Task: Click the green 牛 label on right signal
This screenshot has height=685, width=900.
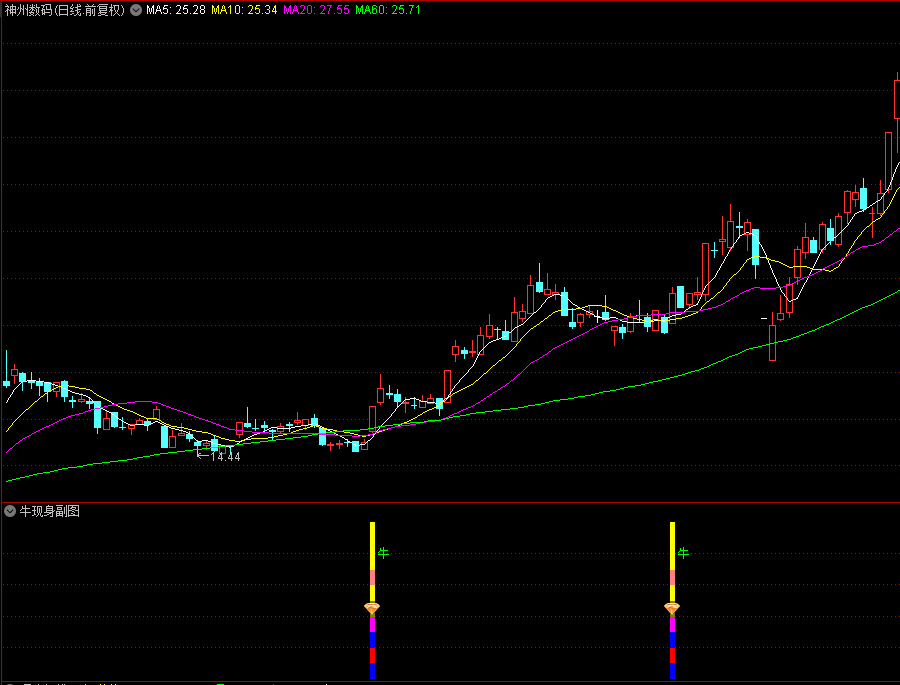Action: [683, 553]
